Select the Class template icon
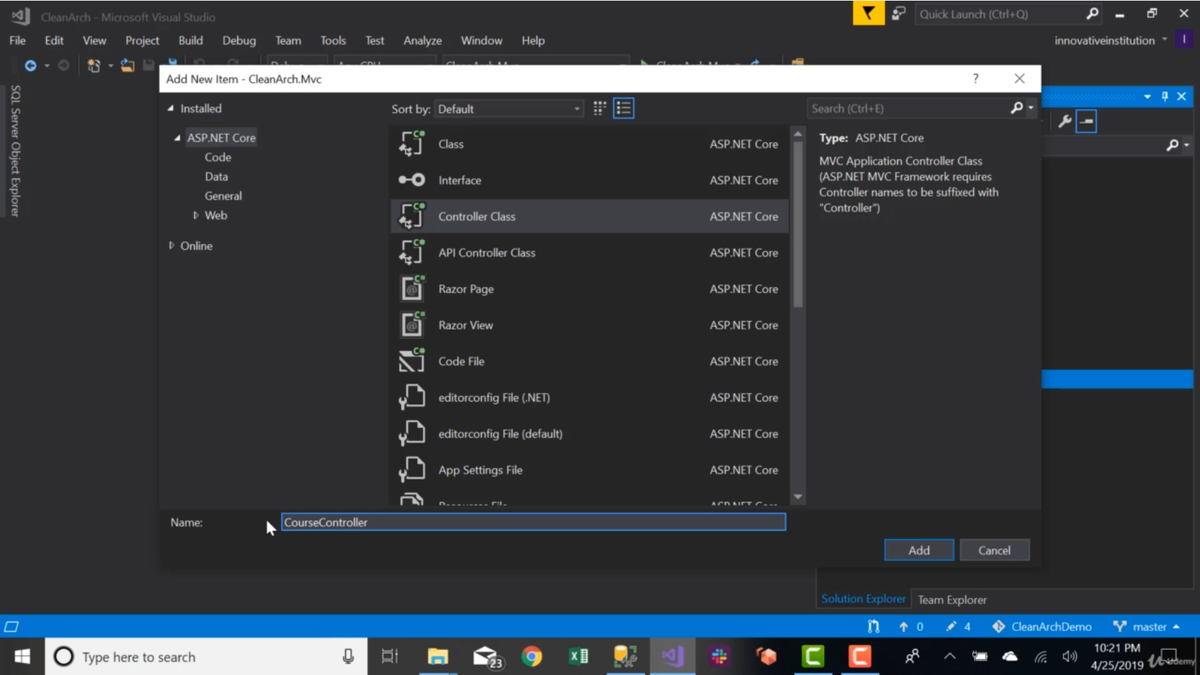1200x675 pixels. [x=412, y=144]
